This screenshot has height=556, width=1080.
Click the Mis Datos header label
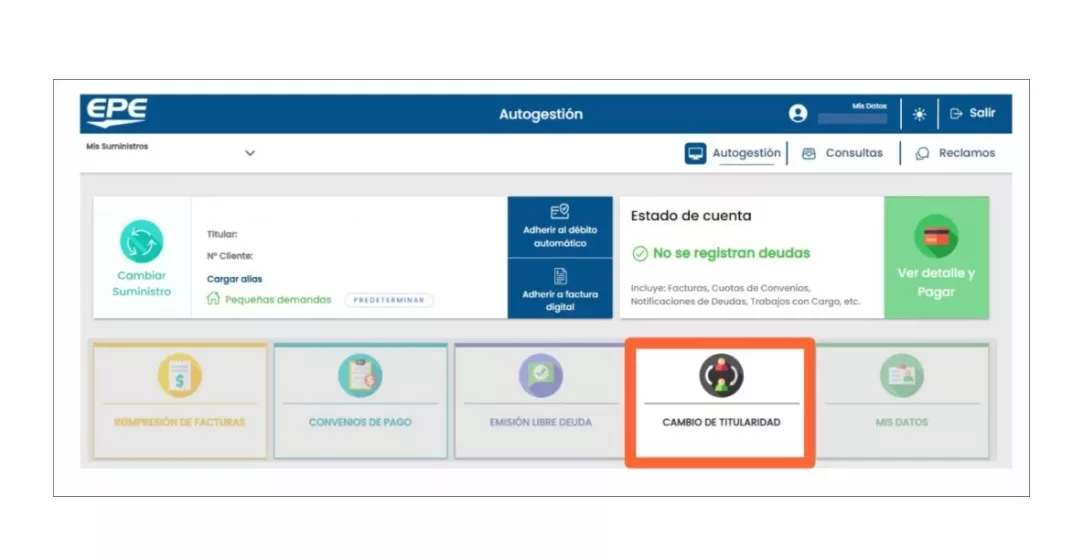[869, 106]
